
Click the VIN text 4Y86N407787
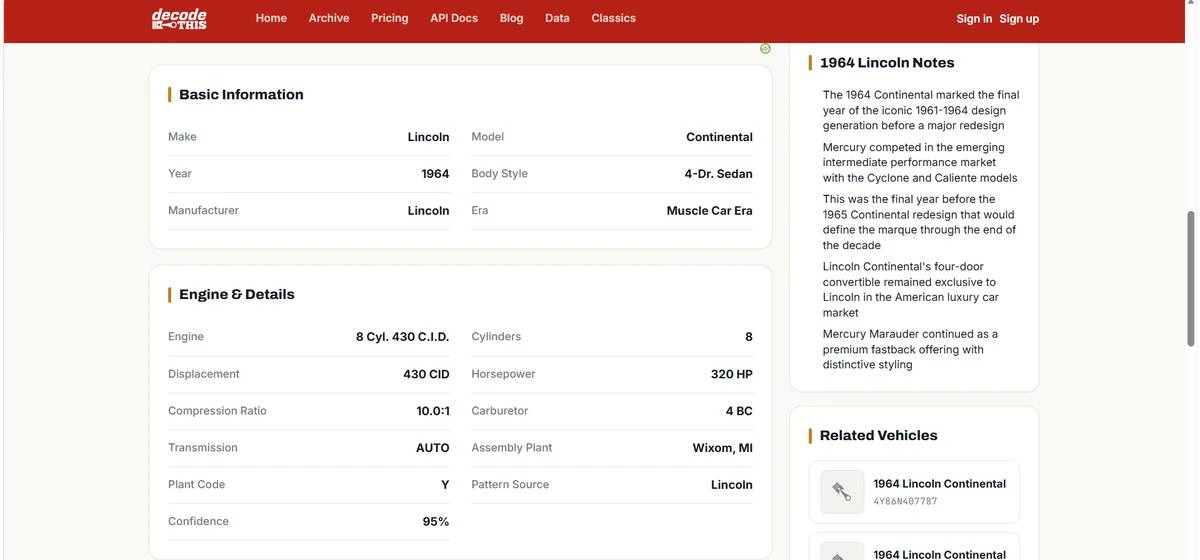pos(905,501)
